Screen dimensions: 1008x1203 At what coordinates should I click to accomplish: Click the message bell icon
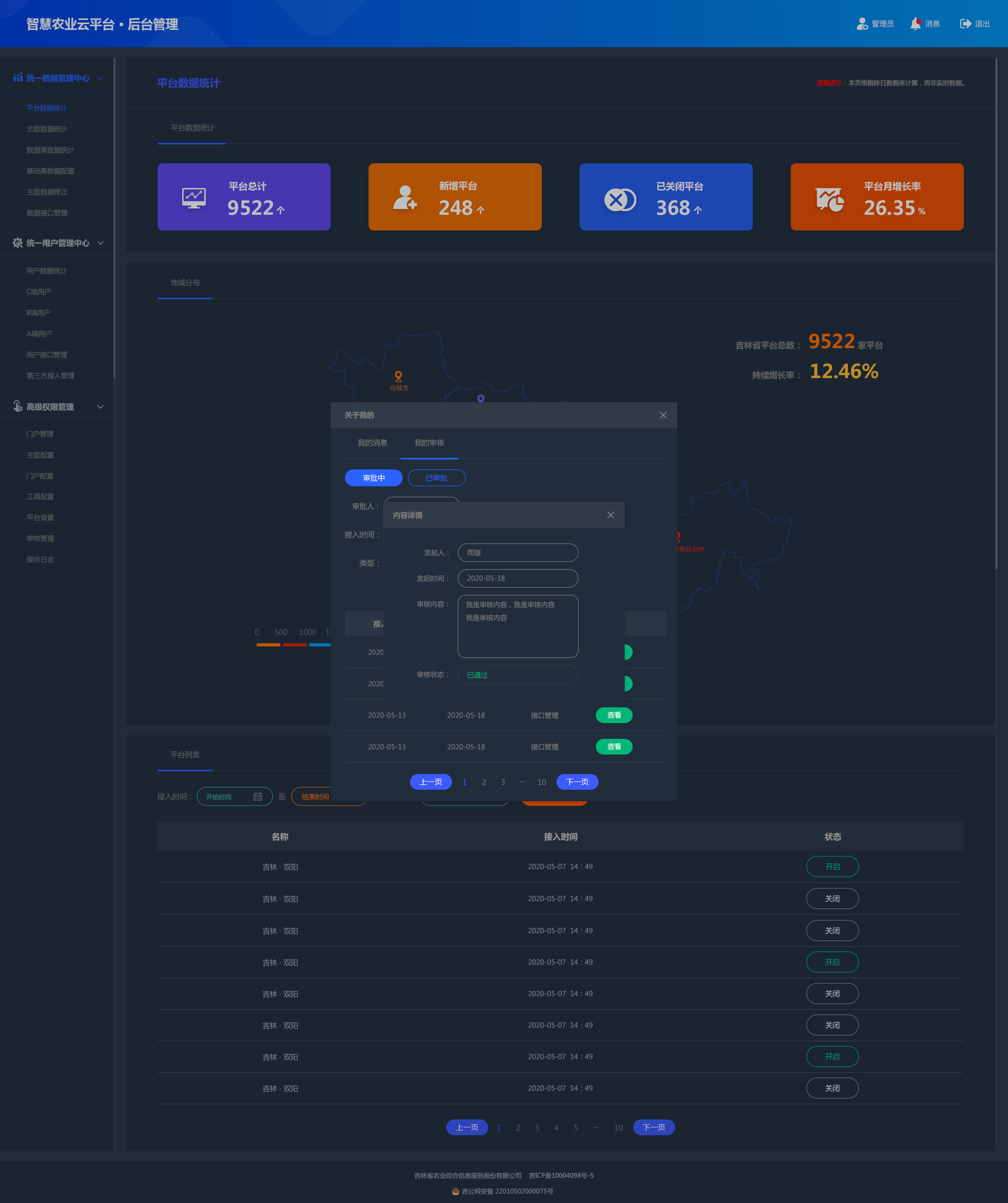(x=915, y=24)
